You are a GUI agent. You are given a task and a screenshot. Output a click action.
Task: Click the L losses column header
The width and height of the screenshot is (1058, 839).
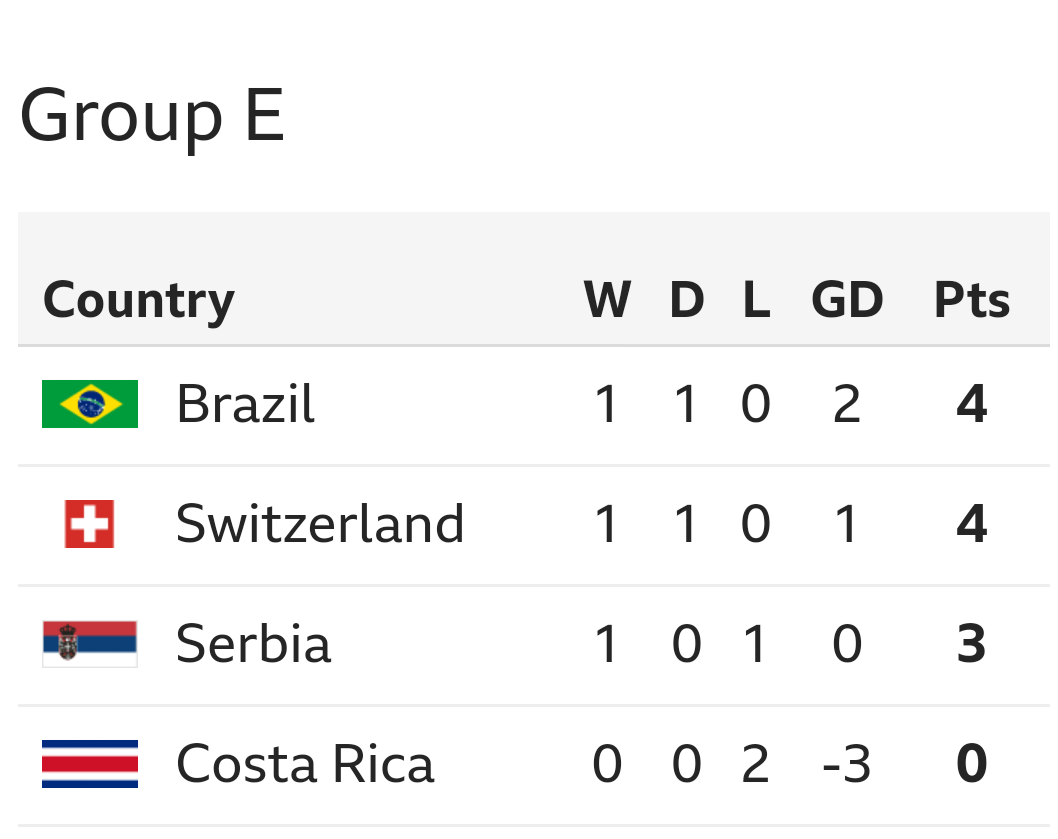(756, 300)
